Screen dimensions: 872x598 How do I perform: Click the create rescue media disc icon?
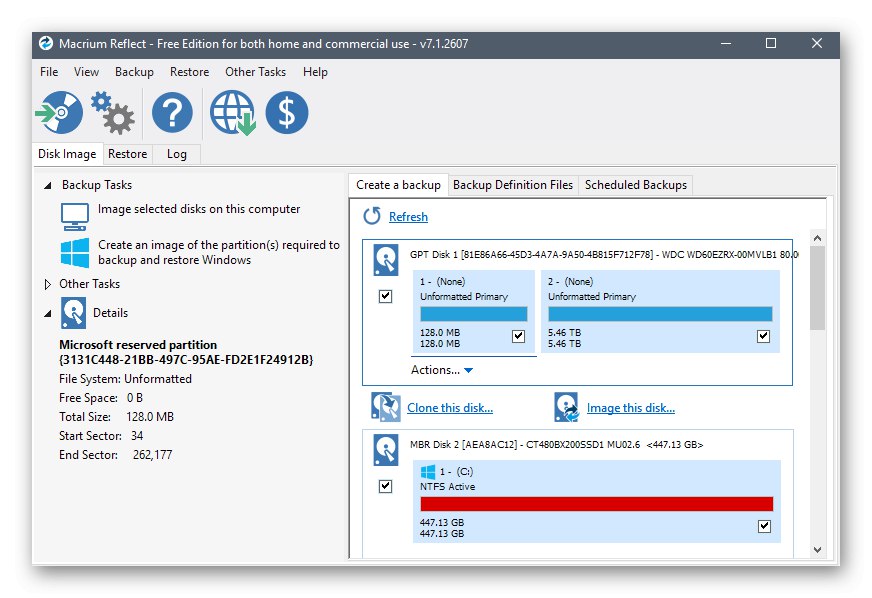click(x=59, y=112)
